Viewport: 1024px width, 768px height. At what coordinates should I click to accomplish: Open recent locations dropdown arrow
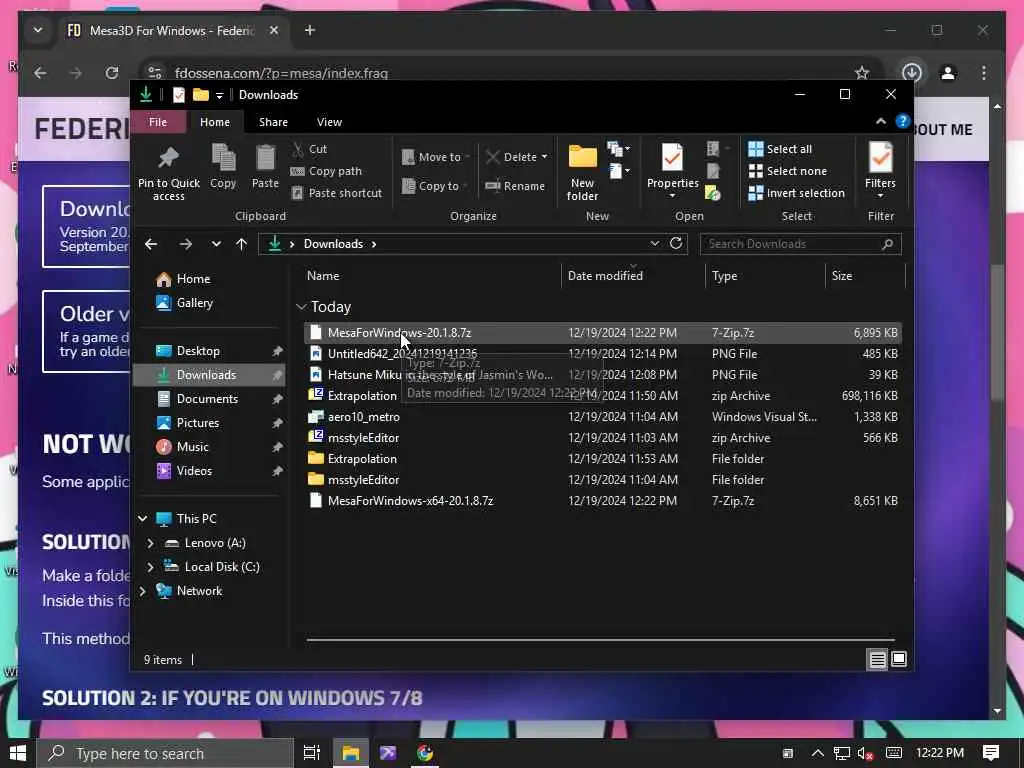216,244
